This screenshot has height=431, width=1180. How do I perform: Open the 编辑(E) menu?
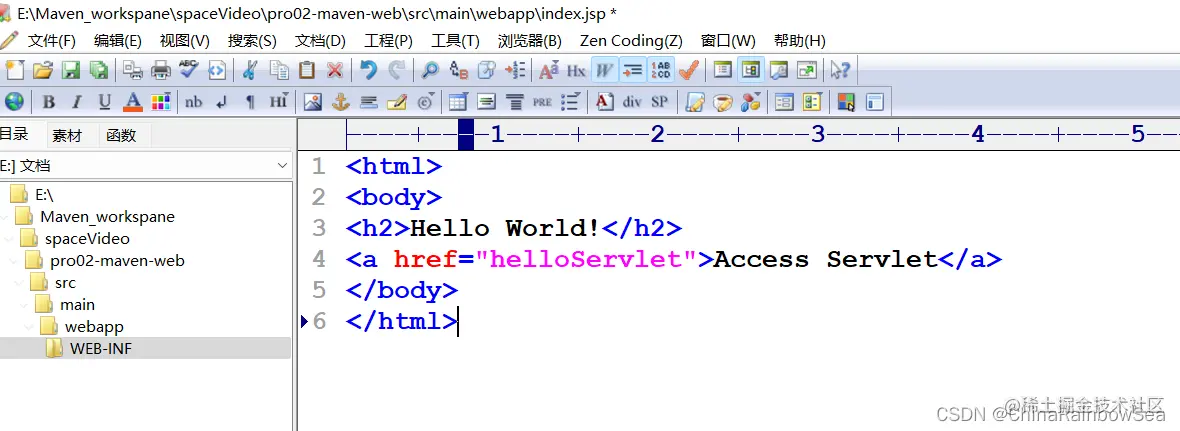[x=117, y=41]
